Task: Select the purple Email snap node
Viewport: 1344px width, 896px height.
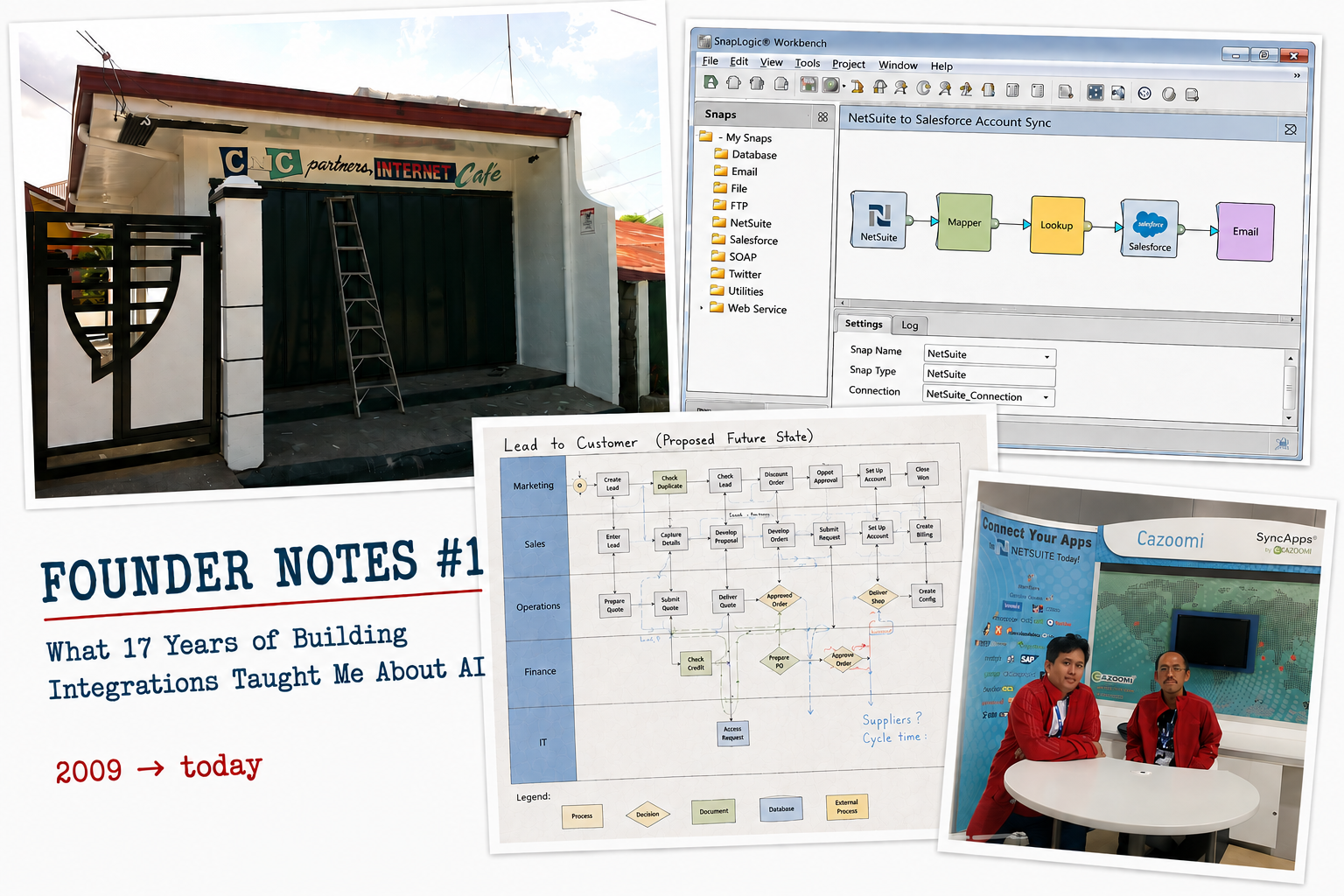Action: [x=1245, y=232]
